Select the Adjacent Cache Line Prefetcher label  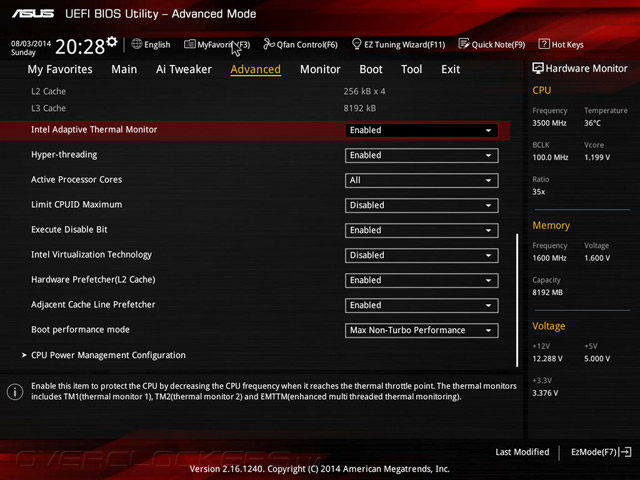tap(93, 304)
